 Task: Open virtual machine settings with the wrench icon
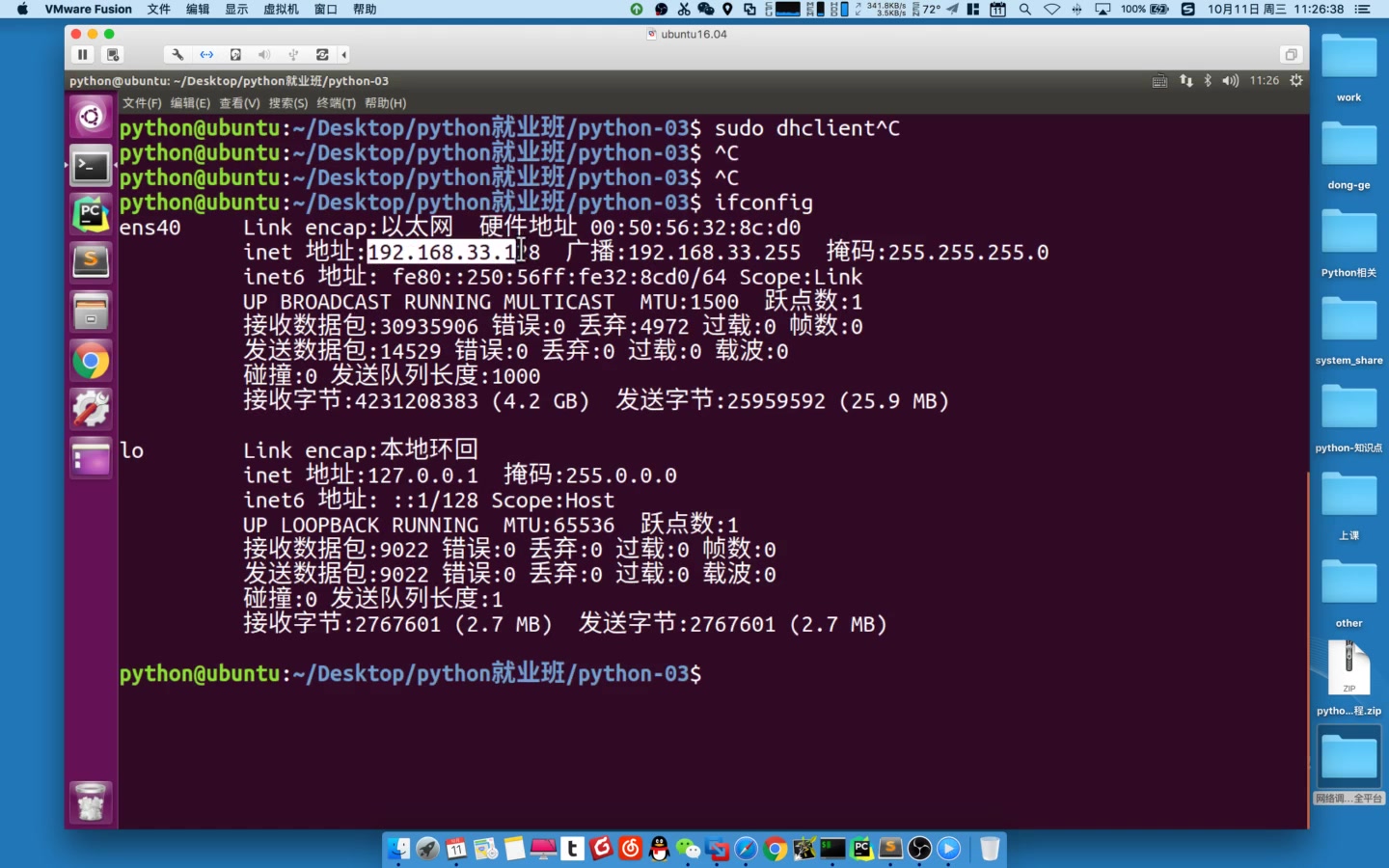(177, 54)
